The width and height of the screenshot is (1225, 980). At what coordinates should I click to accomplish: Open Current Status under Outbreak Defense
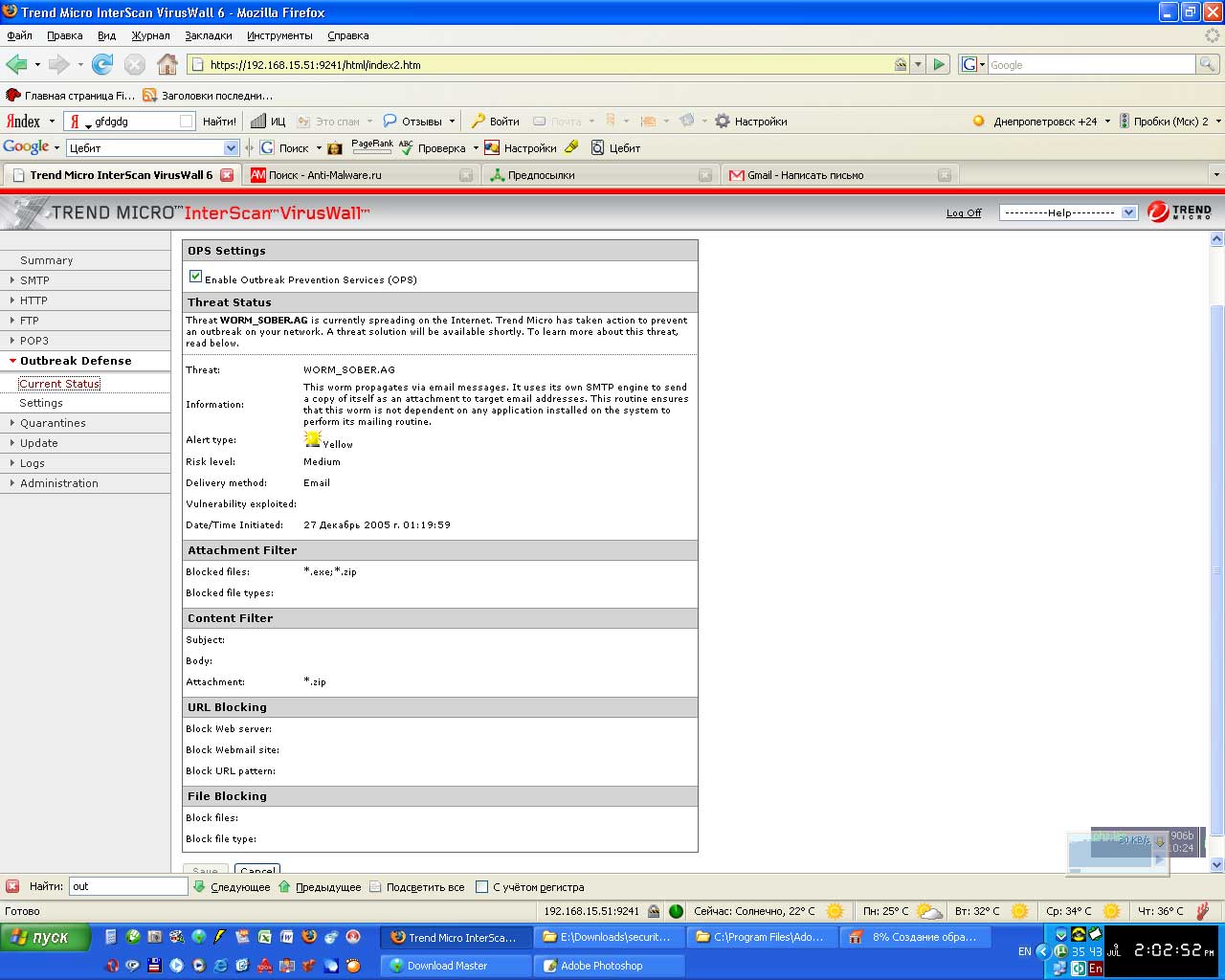(59, 384)
